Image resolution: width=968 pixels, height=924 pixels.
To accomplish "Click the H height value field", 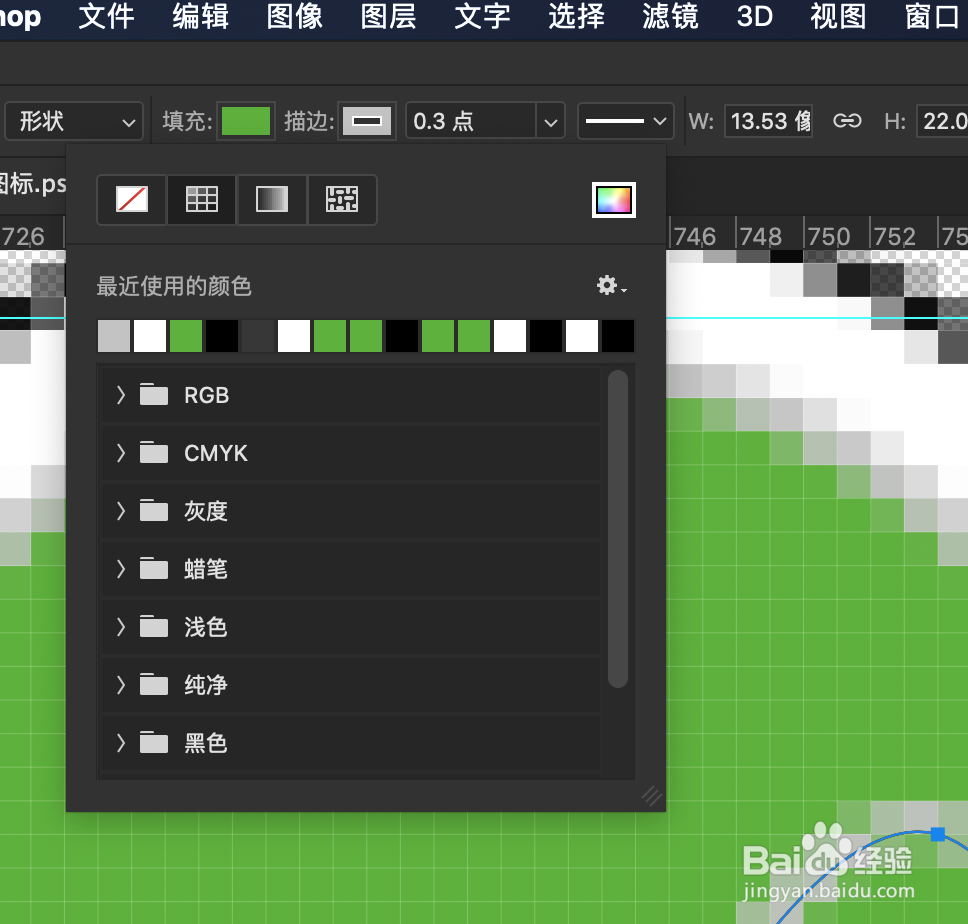I will pyautogui.click(x=943, y=121).
